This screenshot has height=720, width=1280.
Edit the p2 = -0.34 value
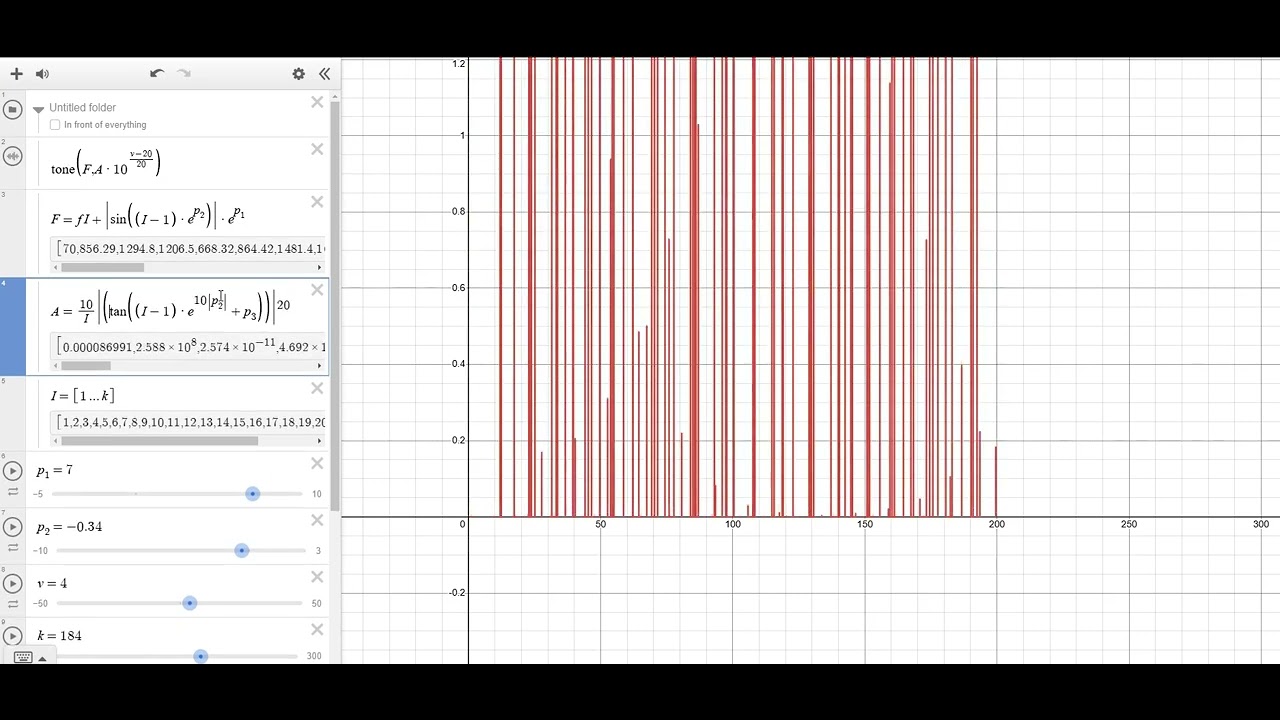click(70, 527)
